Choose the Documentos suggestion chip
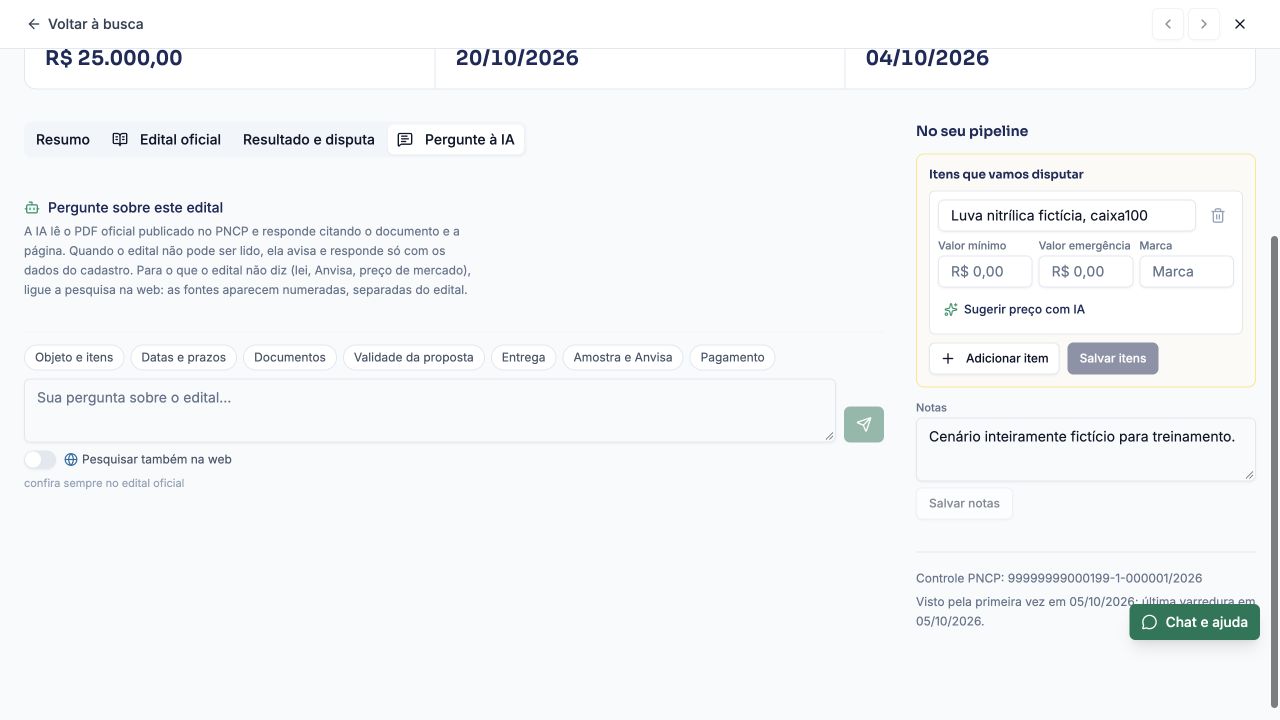 [290, 357]
